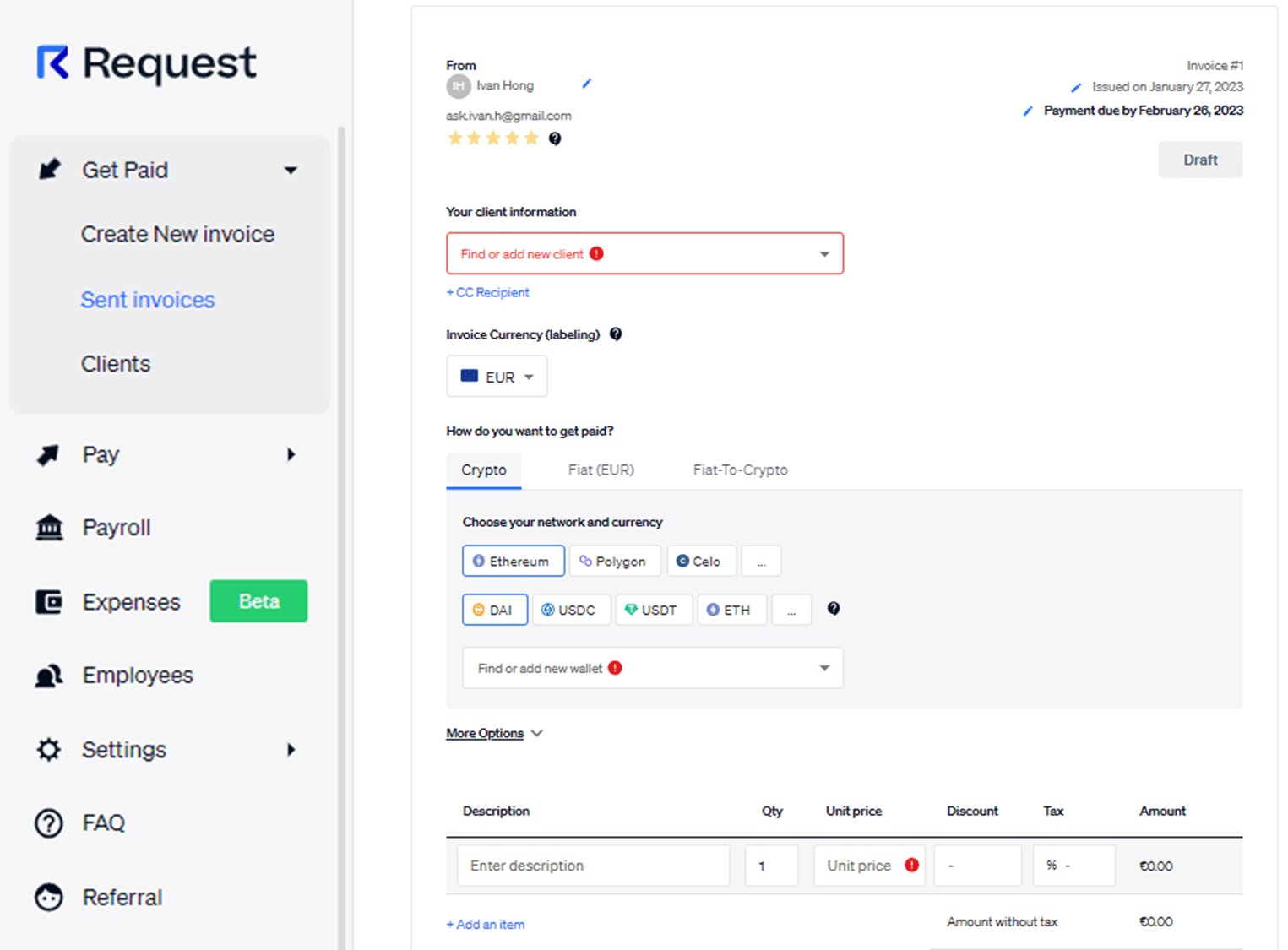Screen dimensions: 1288x950
Task: Select USDT currency
Action: point(655,610)
